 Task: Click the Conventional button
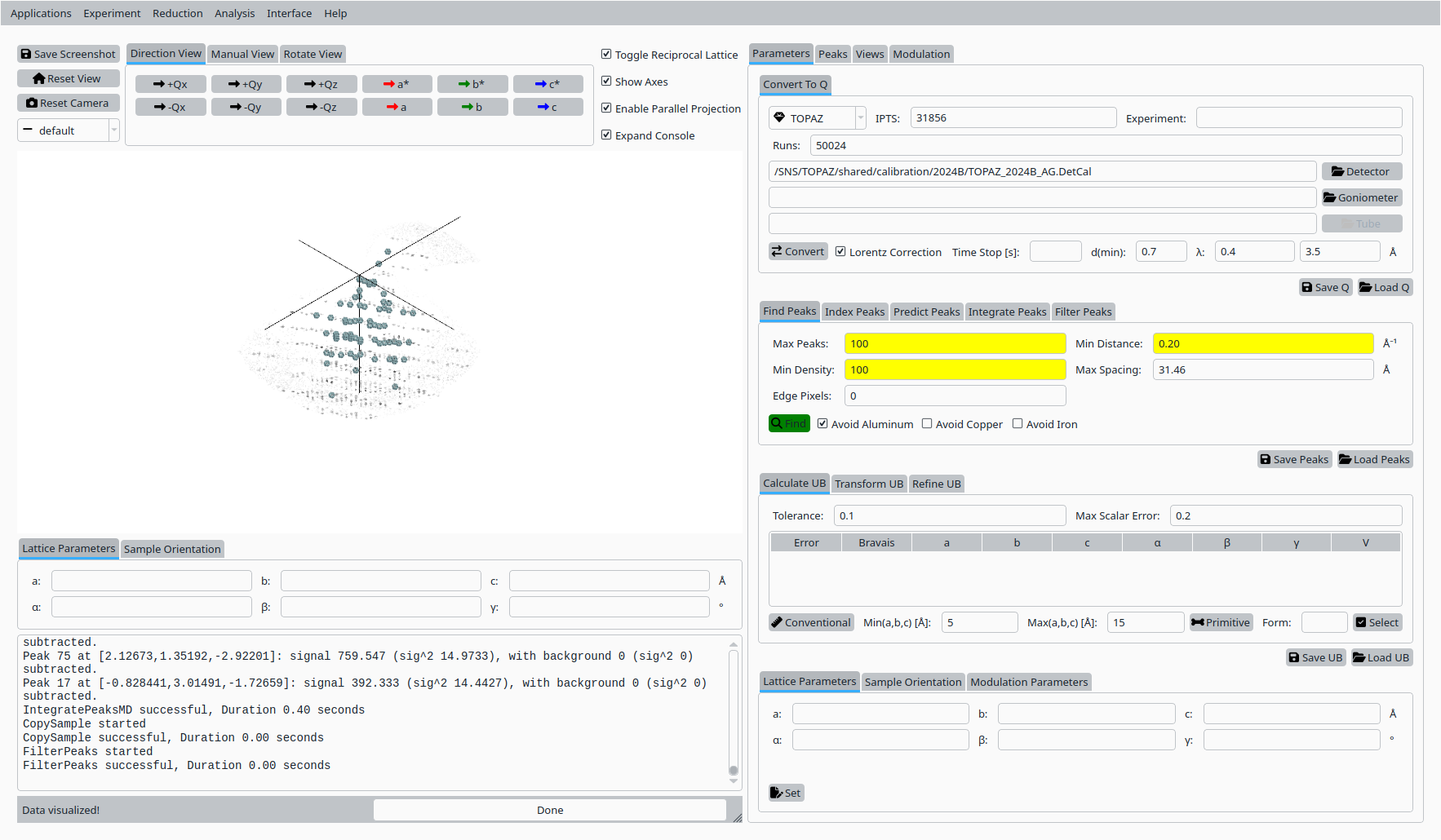[x=811, y=622]
